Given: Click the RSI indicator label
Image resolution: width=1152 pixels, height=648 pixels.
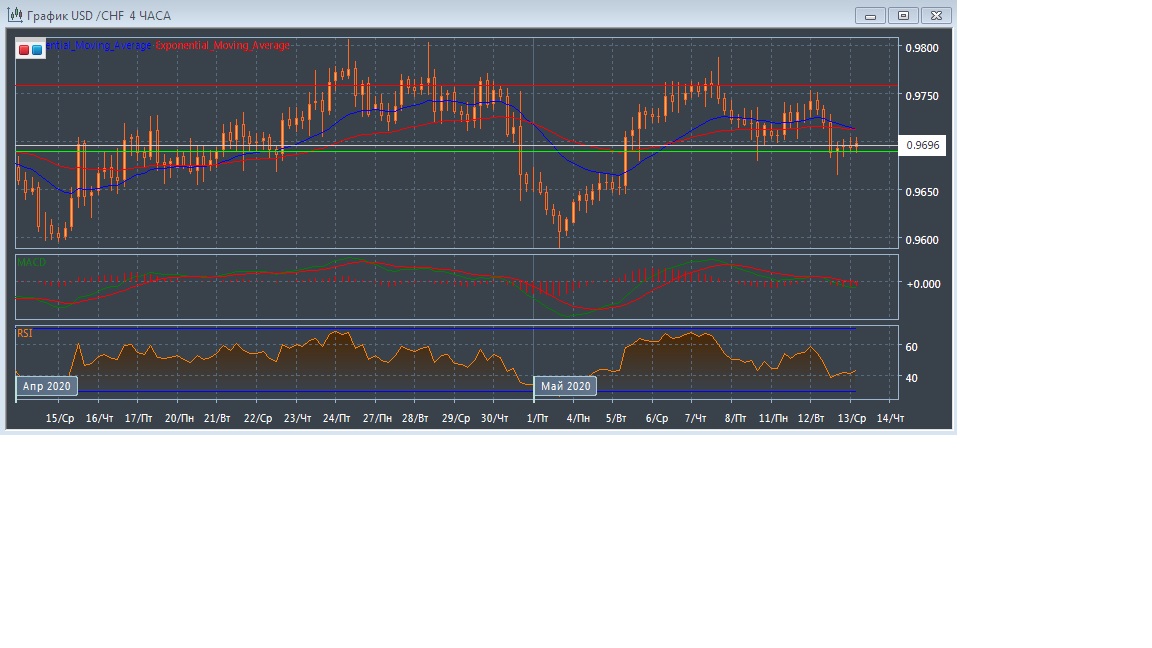Looking at the screenshot, I should pos(25,333).
